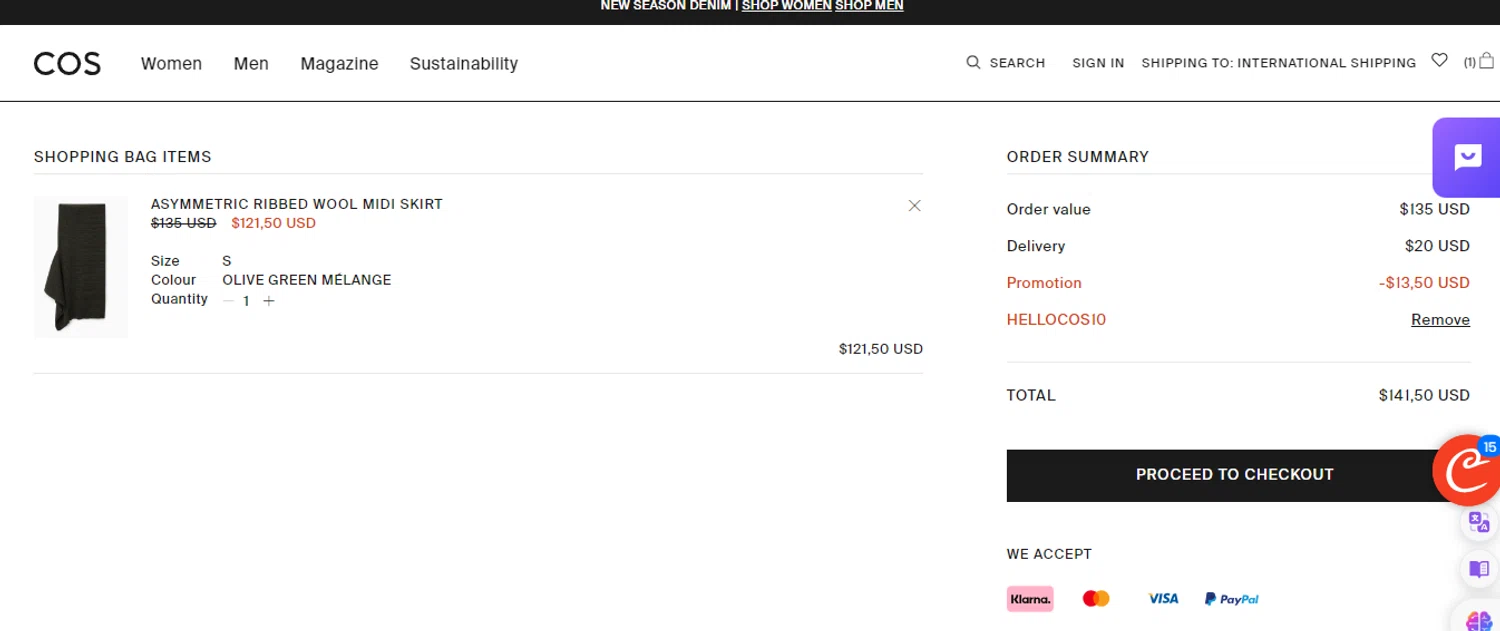Open the Men menu
The height and width of the screenshot is (631, 1500).
[251, 64]
